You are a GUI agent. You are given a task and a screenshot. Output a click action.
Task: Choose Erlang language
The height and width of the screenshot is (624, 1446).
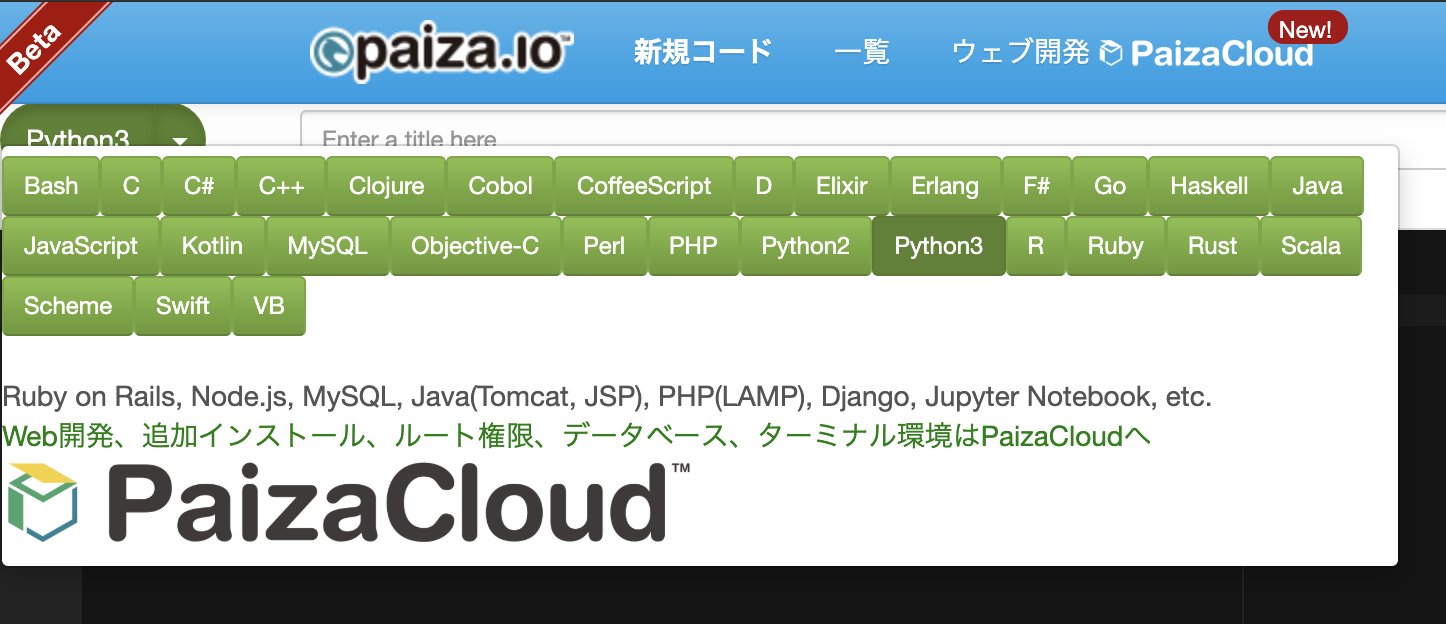[x=945, y=186]
